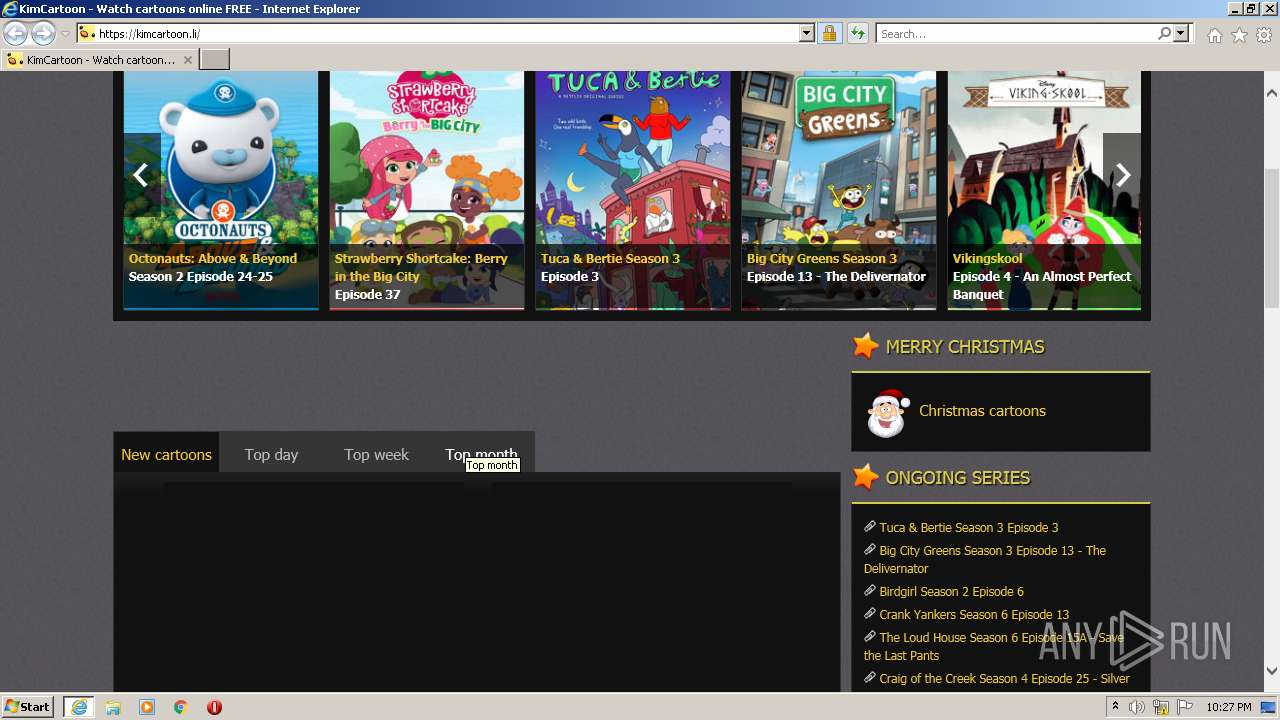Open Crank Yankers Season 6 Episode 13 link

[x=974, y=615]
